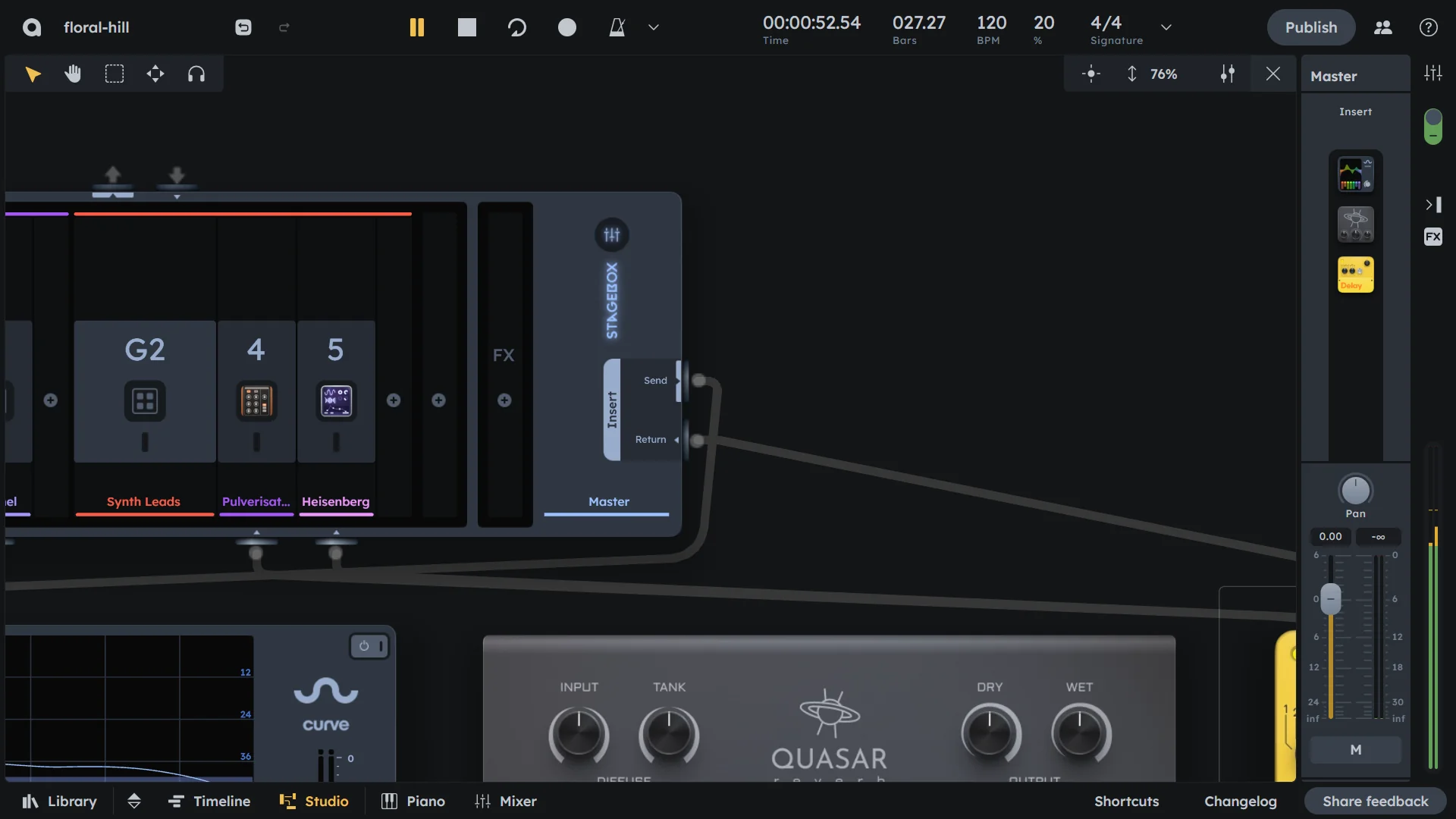Viewport: 1456px width, 819px height.
Task: Select the hand pan tool
Action: pos(73,74)
